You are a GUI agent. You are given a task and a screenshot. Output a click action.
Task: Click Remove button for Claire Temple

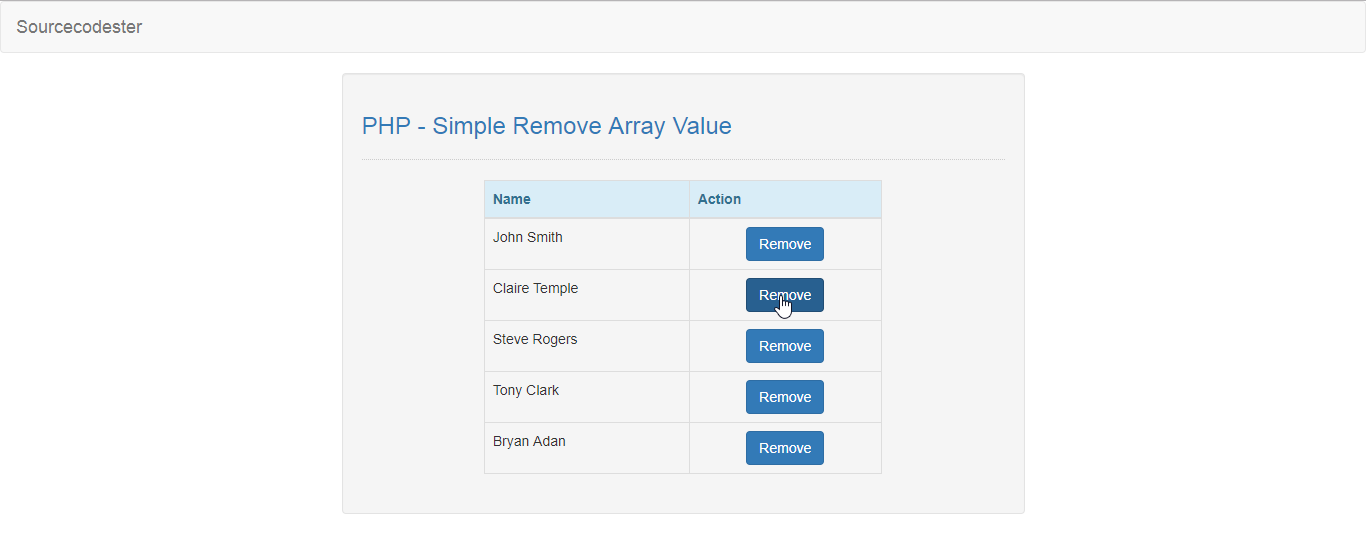pyautogui.click(x=785, y=295)
